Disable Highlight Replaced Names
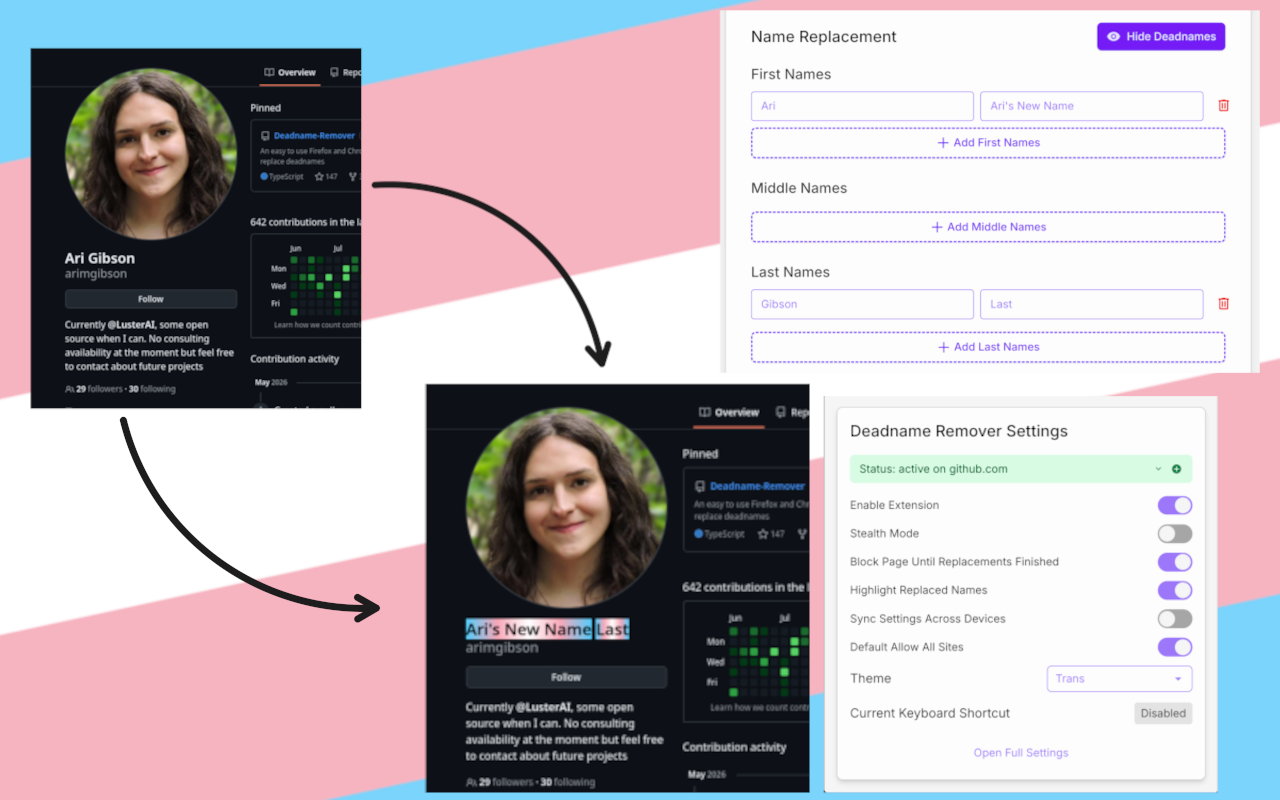This screenshot has width=1280, height=800. [x=1175, y=591]
